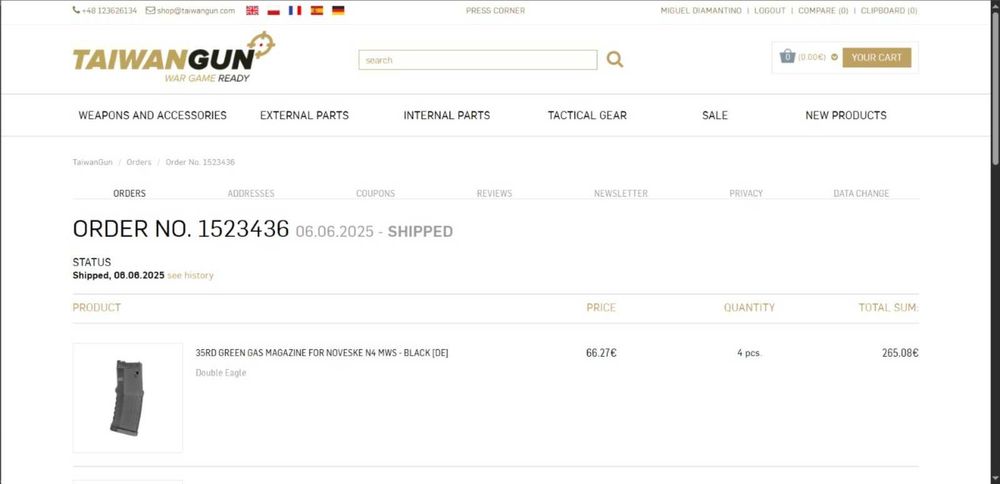
Task: Open the Tactical Gear menu
Action: click(587, 115)
